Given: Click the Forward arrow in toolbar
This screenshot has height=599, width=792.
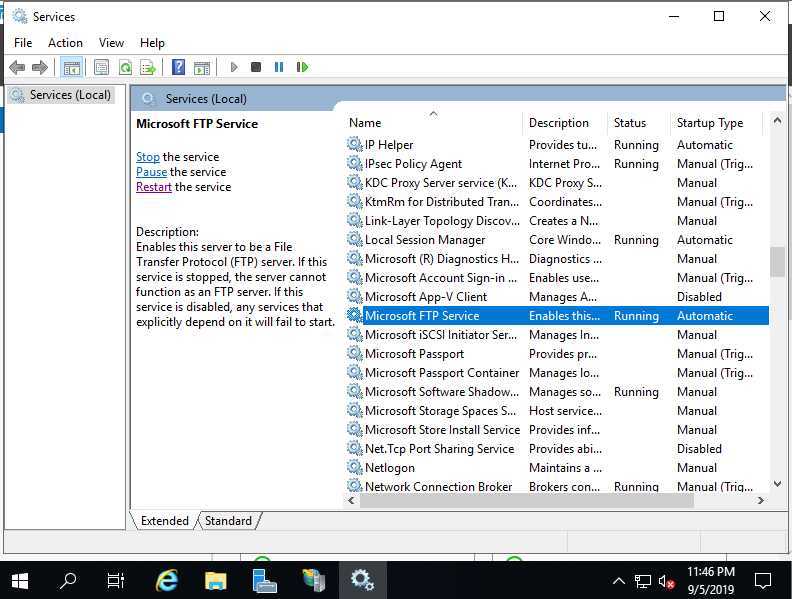Looking at the screenshot, I should coord(39,67).
